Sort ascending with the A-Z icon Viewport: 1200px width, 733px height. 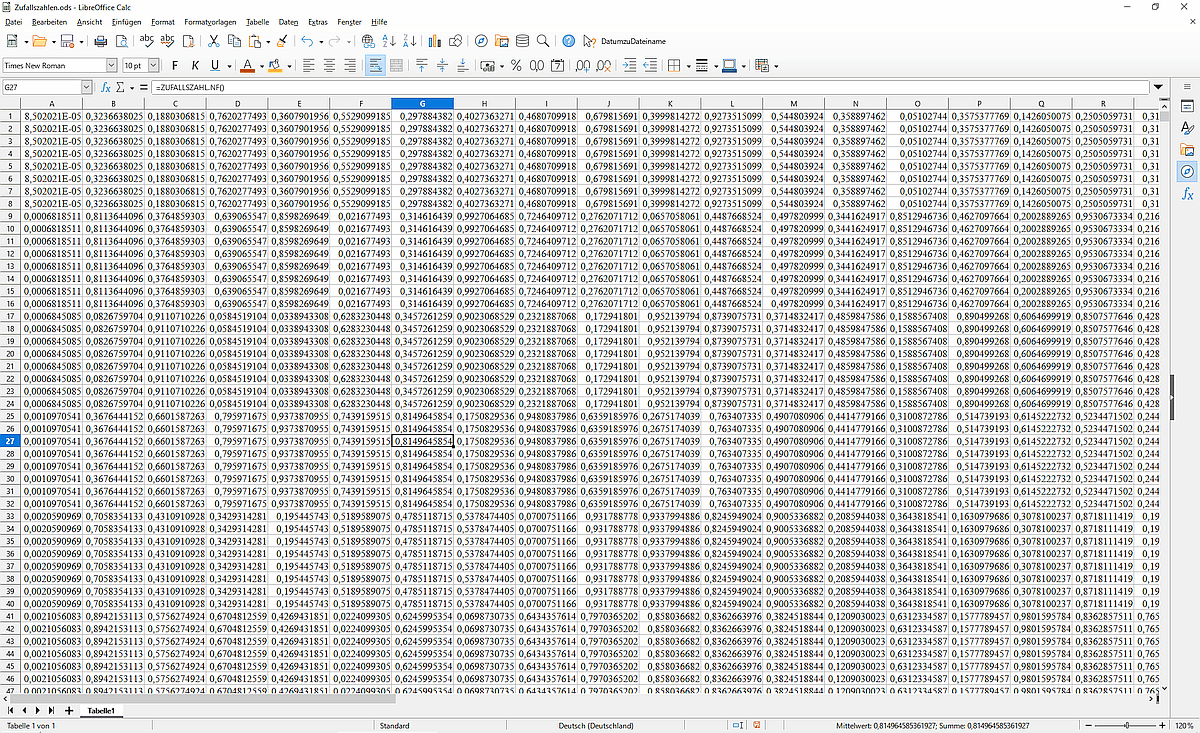point(388,41)
